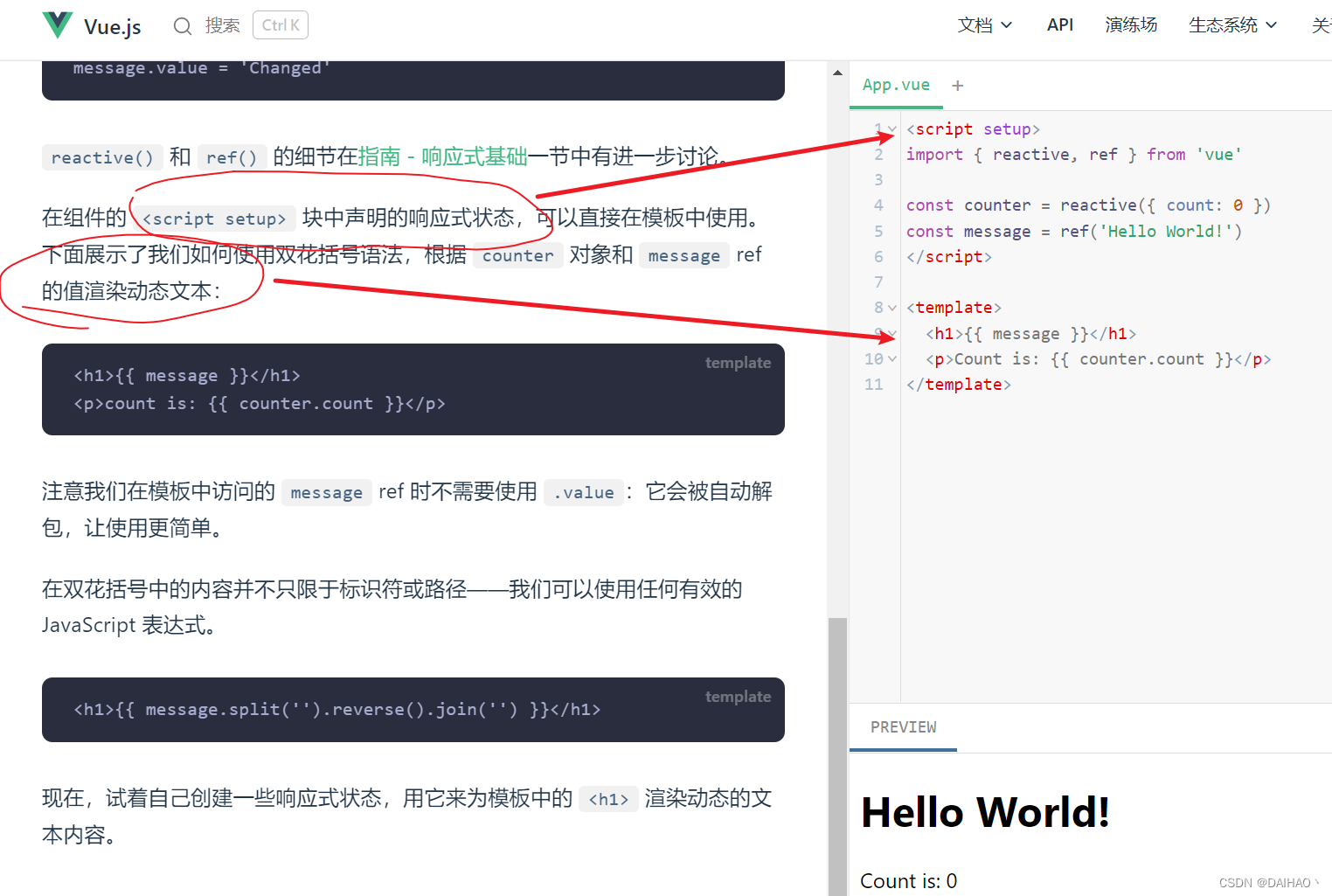Add a new file with plus icon
Viewport: 1332px width, 896px height.
(x=958, y=86)
